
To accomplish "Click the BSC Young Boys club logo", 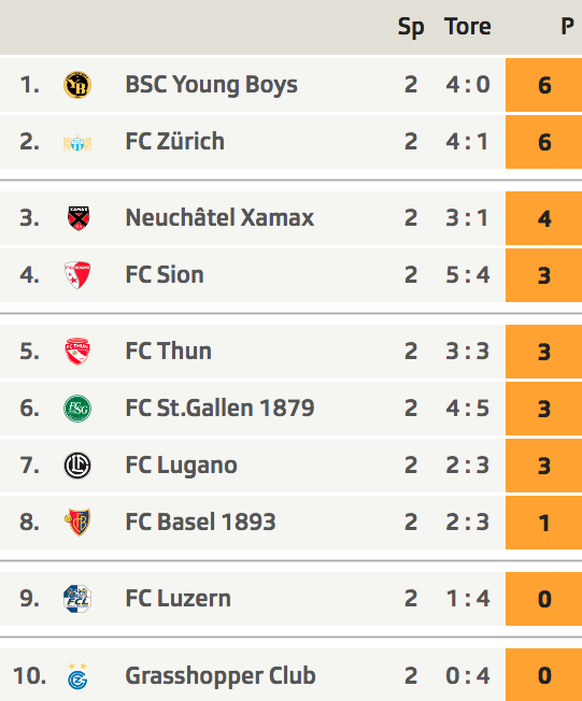I will click(77, 84).
